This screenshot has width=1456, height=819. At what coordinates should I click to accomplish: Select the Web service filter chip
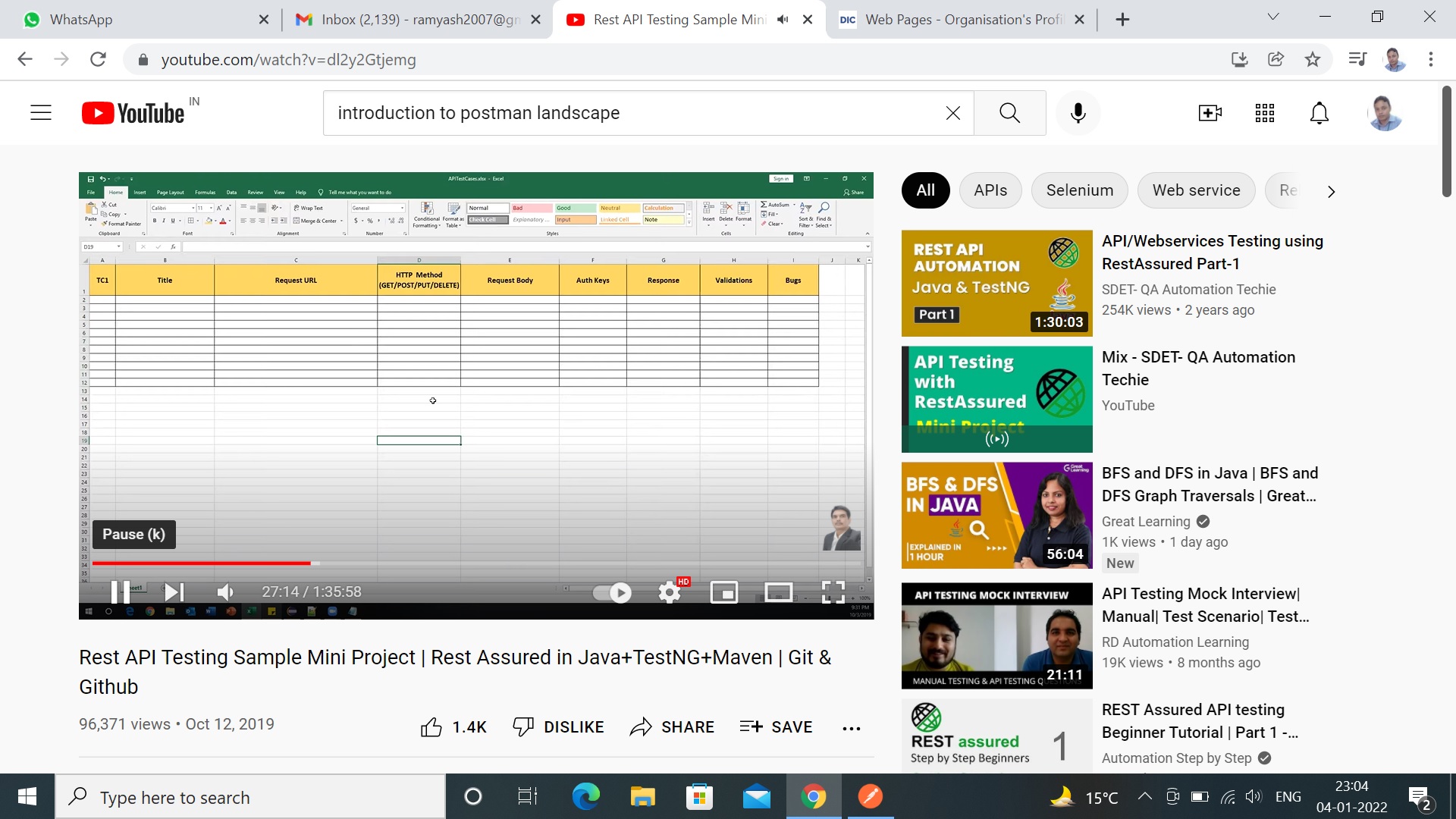(x=1196, y=190)
